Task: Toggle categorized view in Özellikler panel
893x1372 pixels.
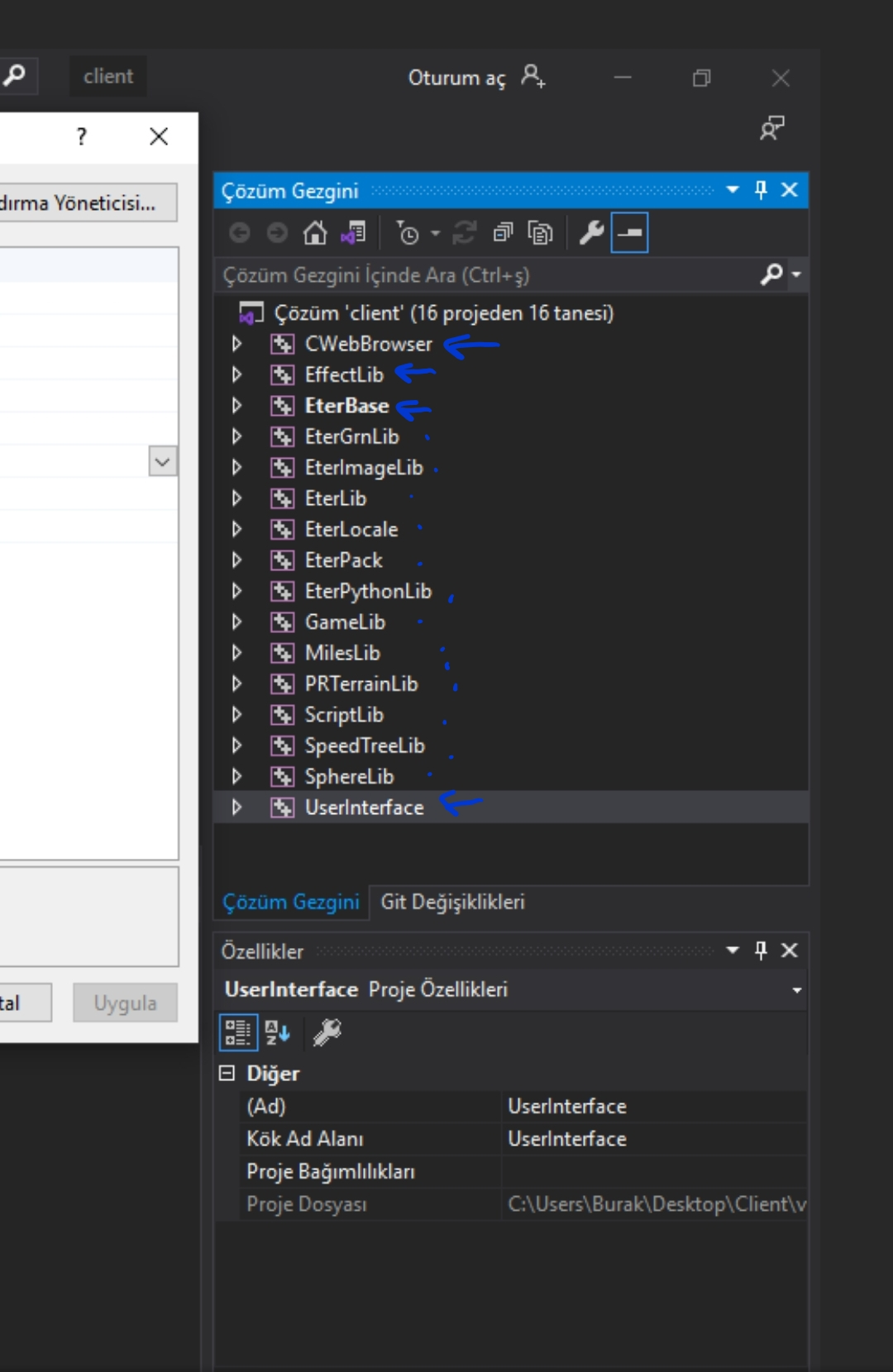Action: (238, 1032)
